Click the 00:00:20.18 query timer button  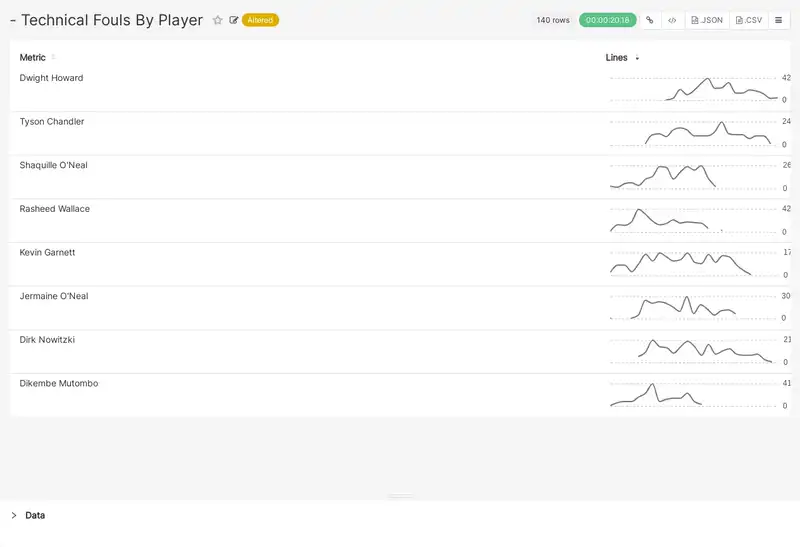(607, 20)
